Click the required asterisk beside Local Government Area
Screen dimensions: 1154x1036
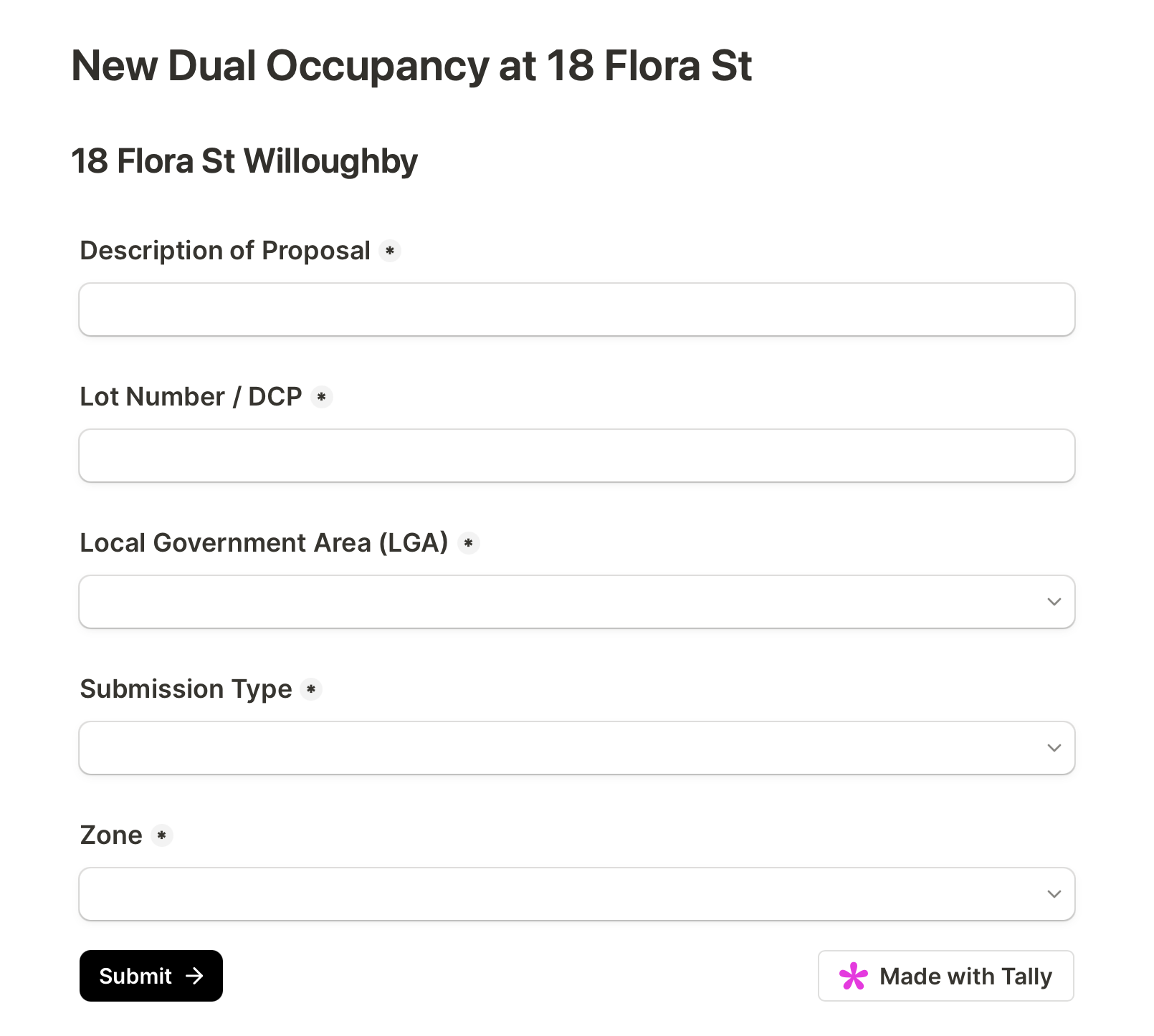pyautogui.click(x=469, y=543)
